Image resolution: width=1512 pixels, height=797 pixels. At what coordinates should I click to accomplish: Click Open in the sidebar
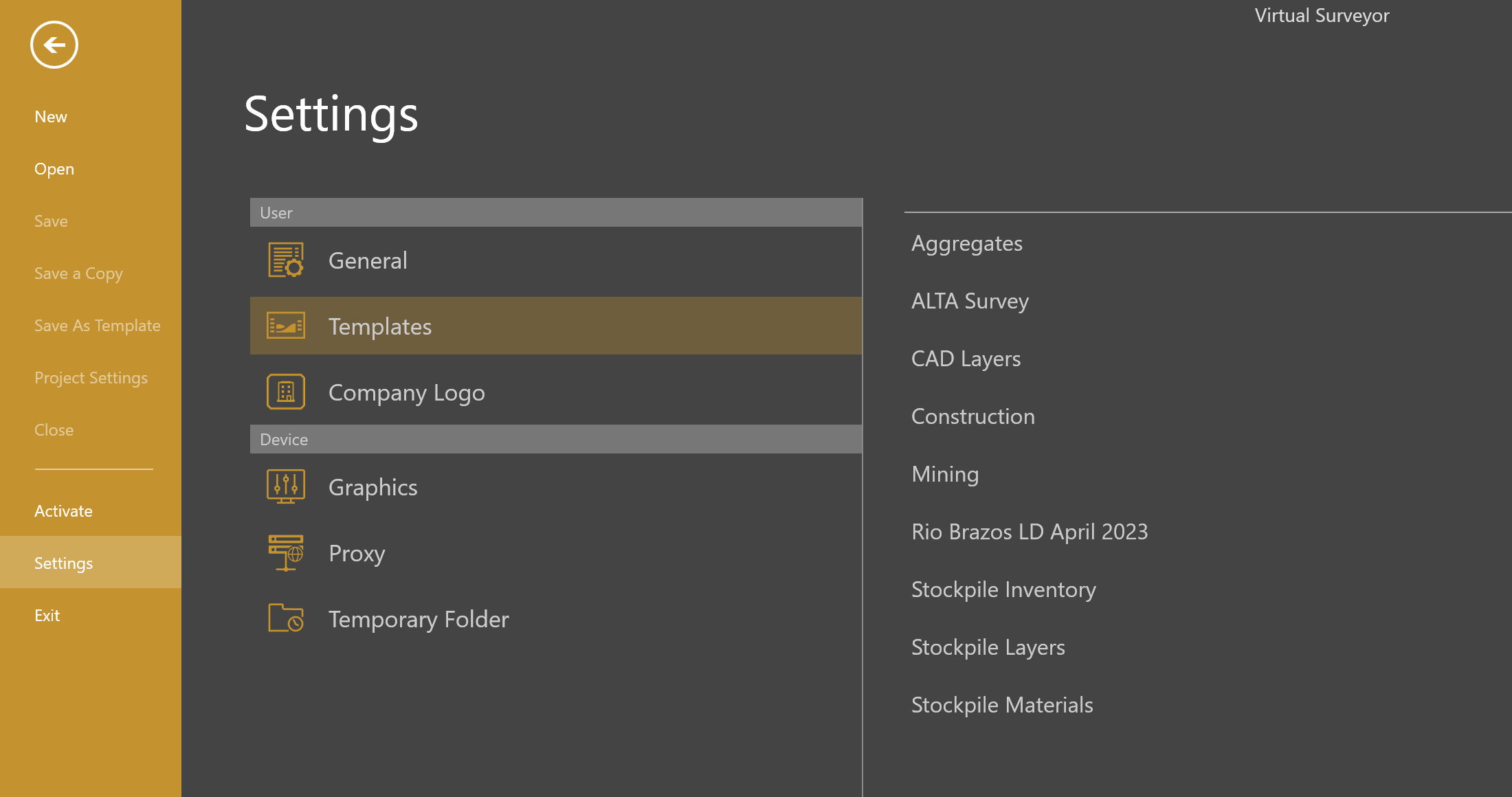click(x=54, y=168)
